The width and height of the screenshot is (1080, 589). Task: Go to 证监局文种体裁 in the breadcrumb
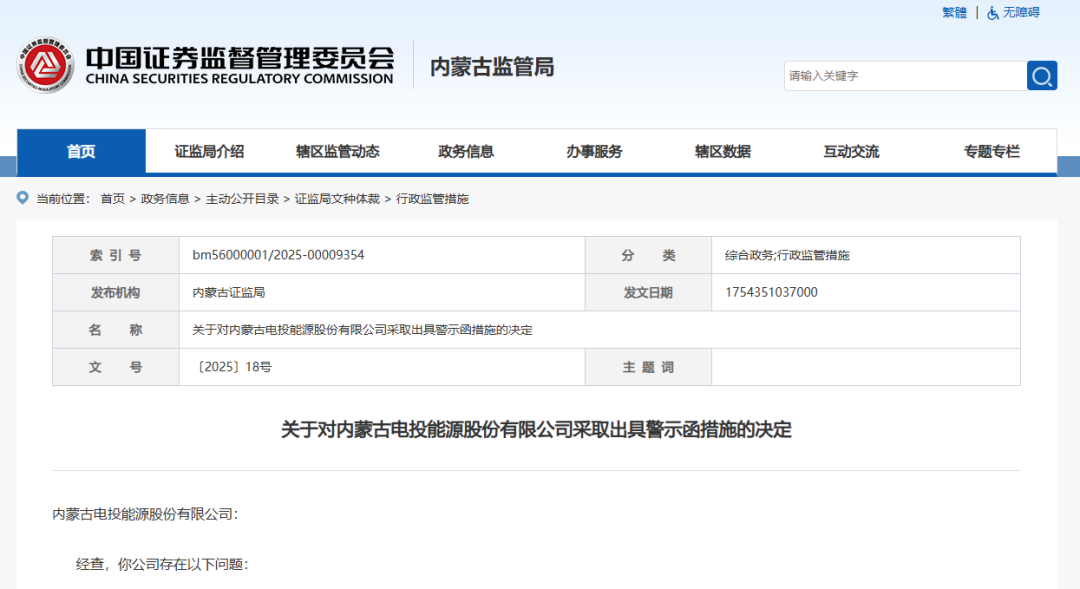[x=337, y=199]
